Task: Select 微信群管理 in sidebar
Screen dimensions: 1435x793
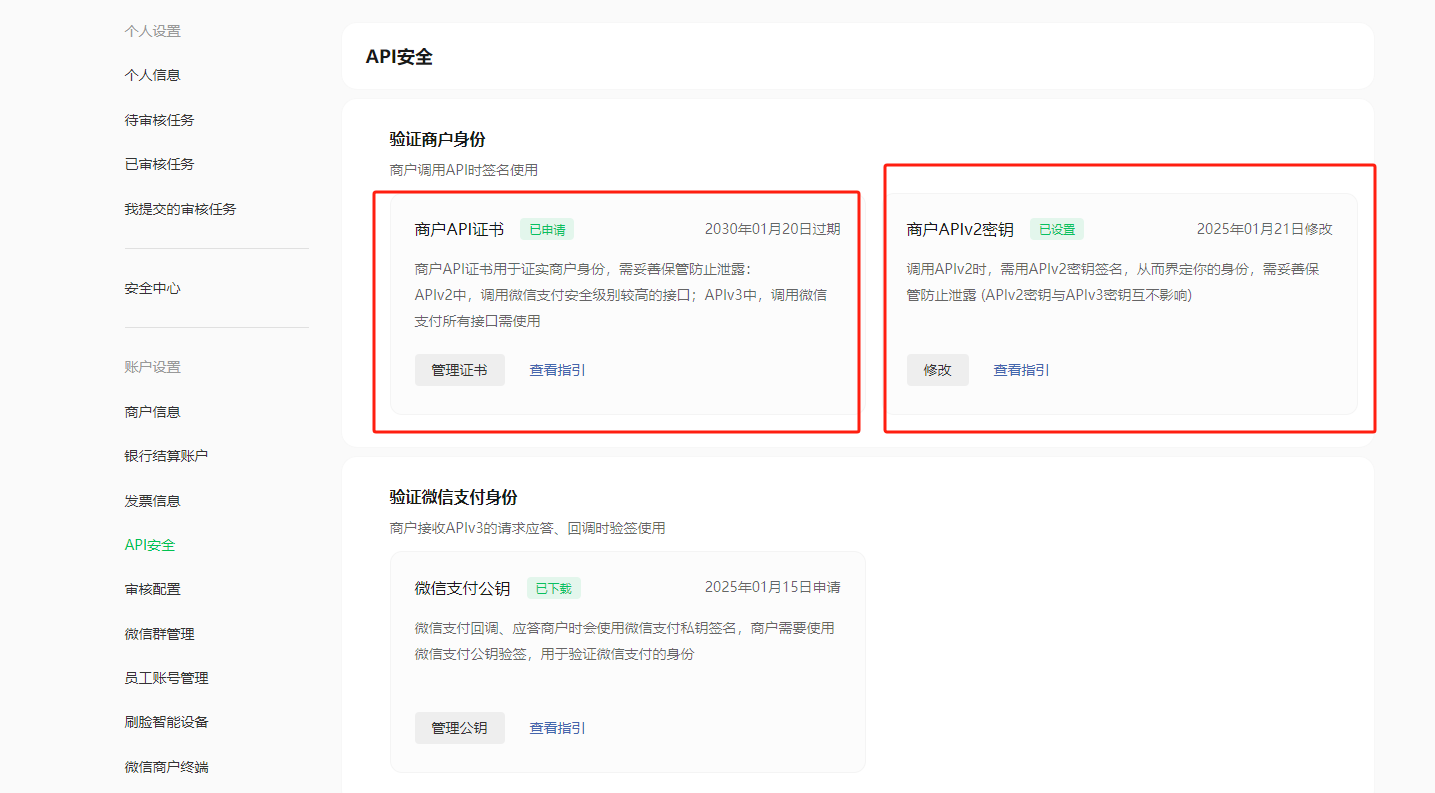Action: (159, 634)
